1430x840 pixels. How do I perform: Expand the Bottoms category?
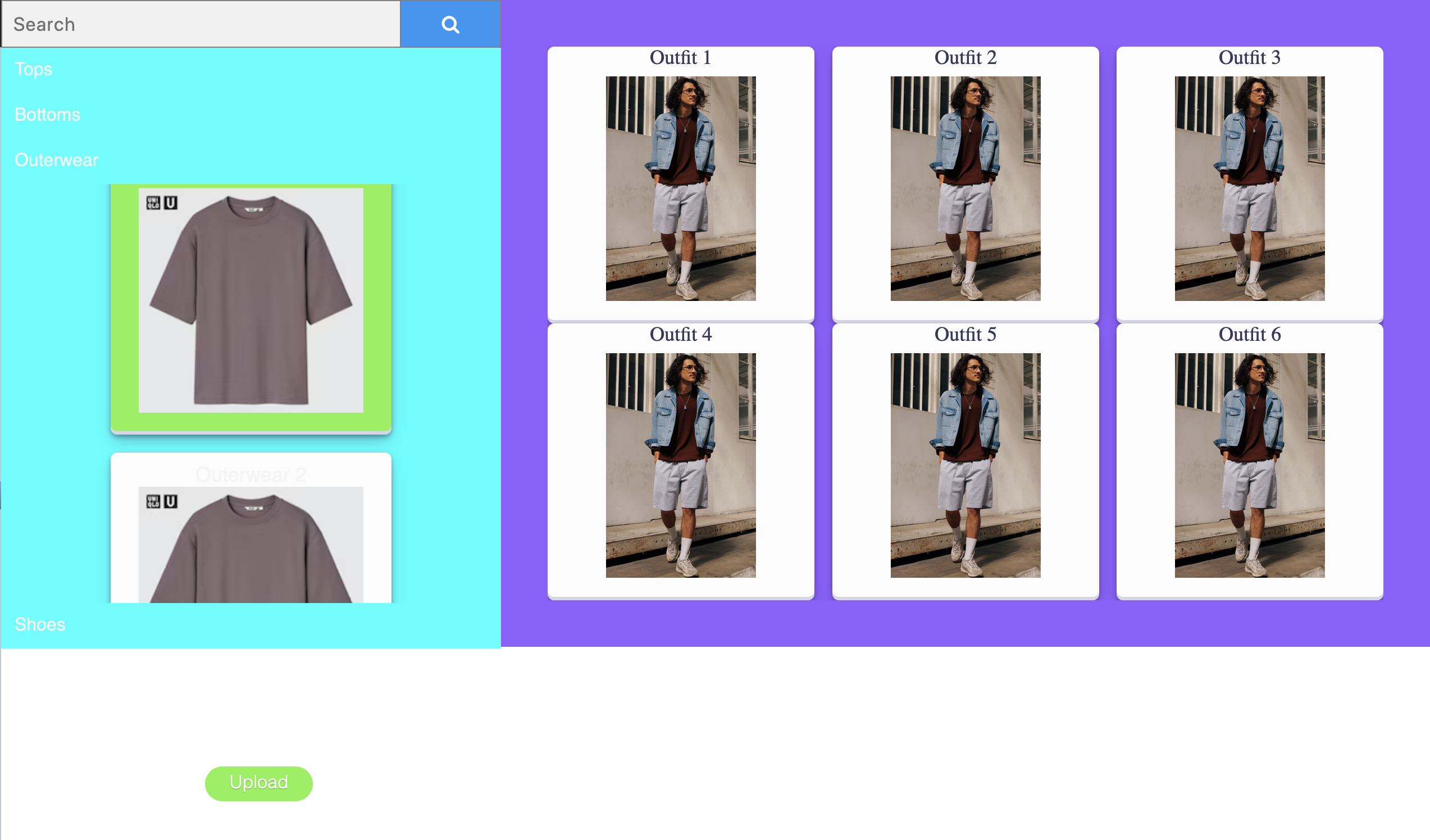48,115
